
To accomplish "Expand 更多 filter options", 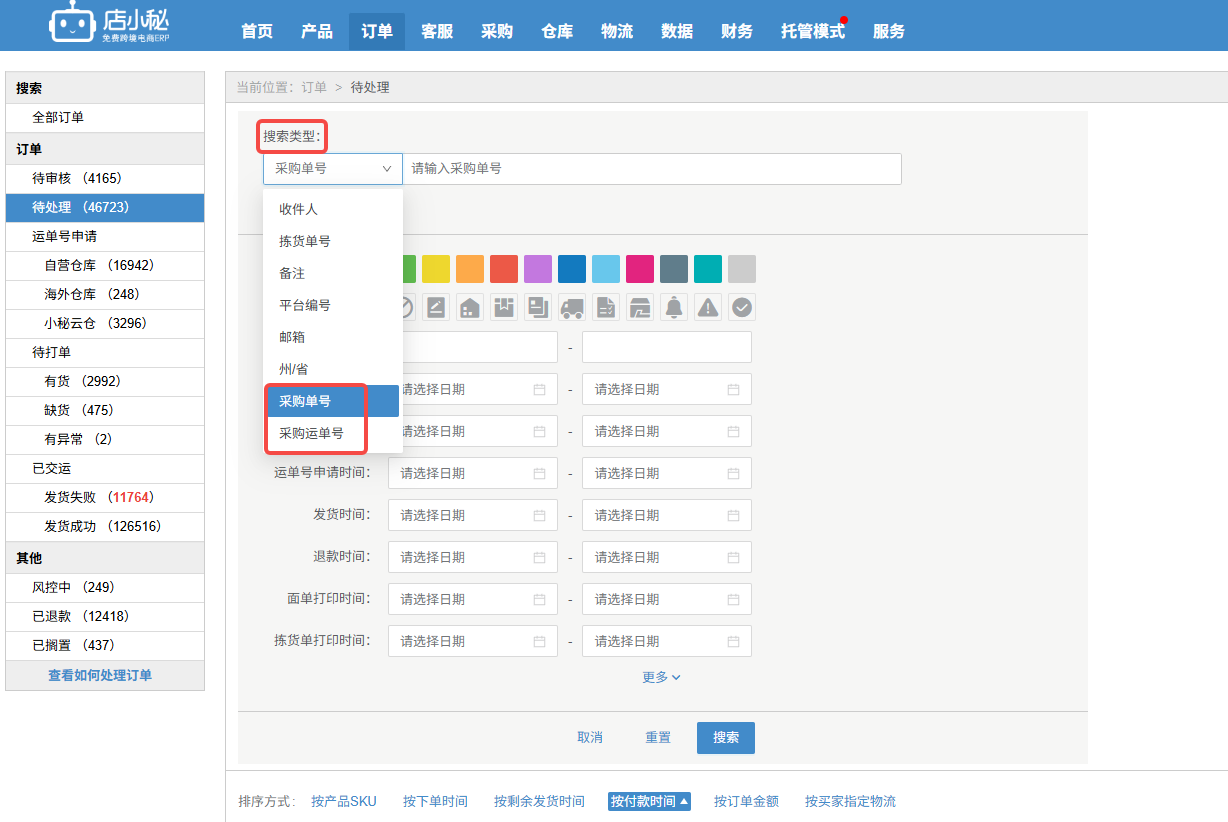I will pos(661,677).
